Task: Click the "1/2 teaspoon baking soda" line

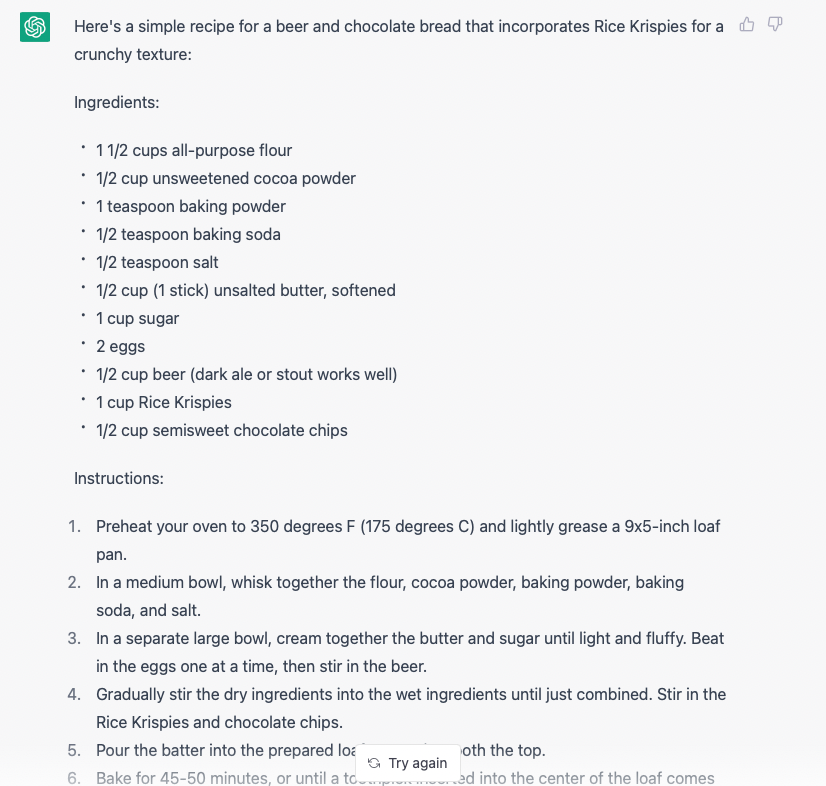Action: [188, 234]
